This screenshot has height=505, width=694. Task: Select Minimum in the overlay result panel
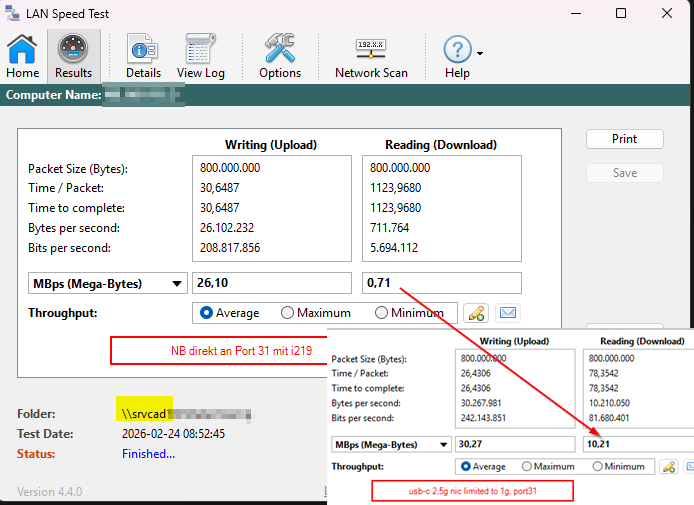coord(618,466)
